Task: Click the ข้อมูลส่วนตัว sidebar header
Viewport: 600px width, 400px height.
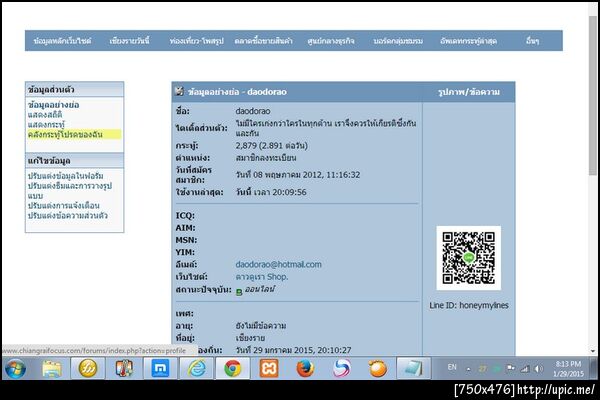Action: pos(74,90)
